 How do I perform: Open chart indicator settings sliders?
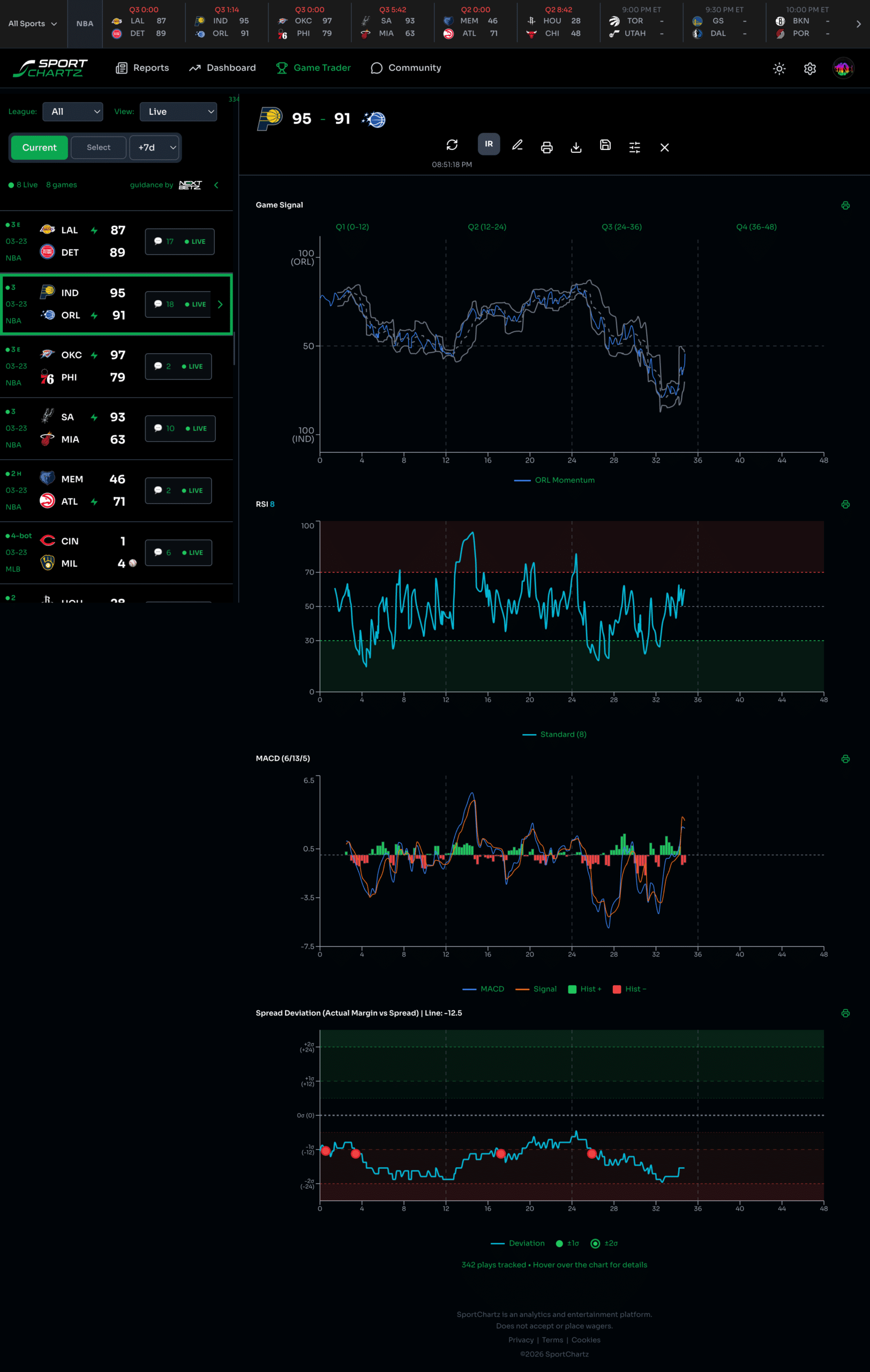(x=634, y=147)
